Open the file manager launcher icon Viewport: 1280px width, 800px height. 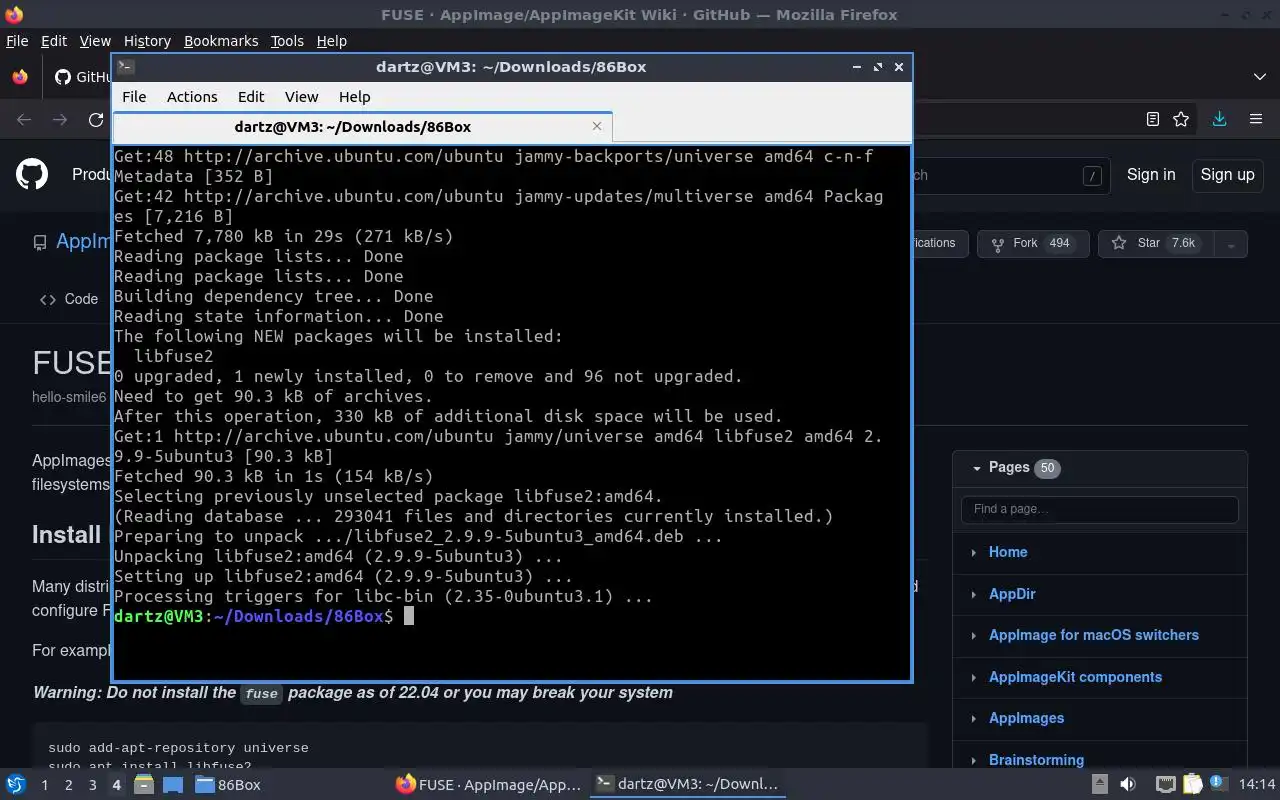(x=143, y=785)
